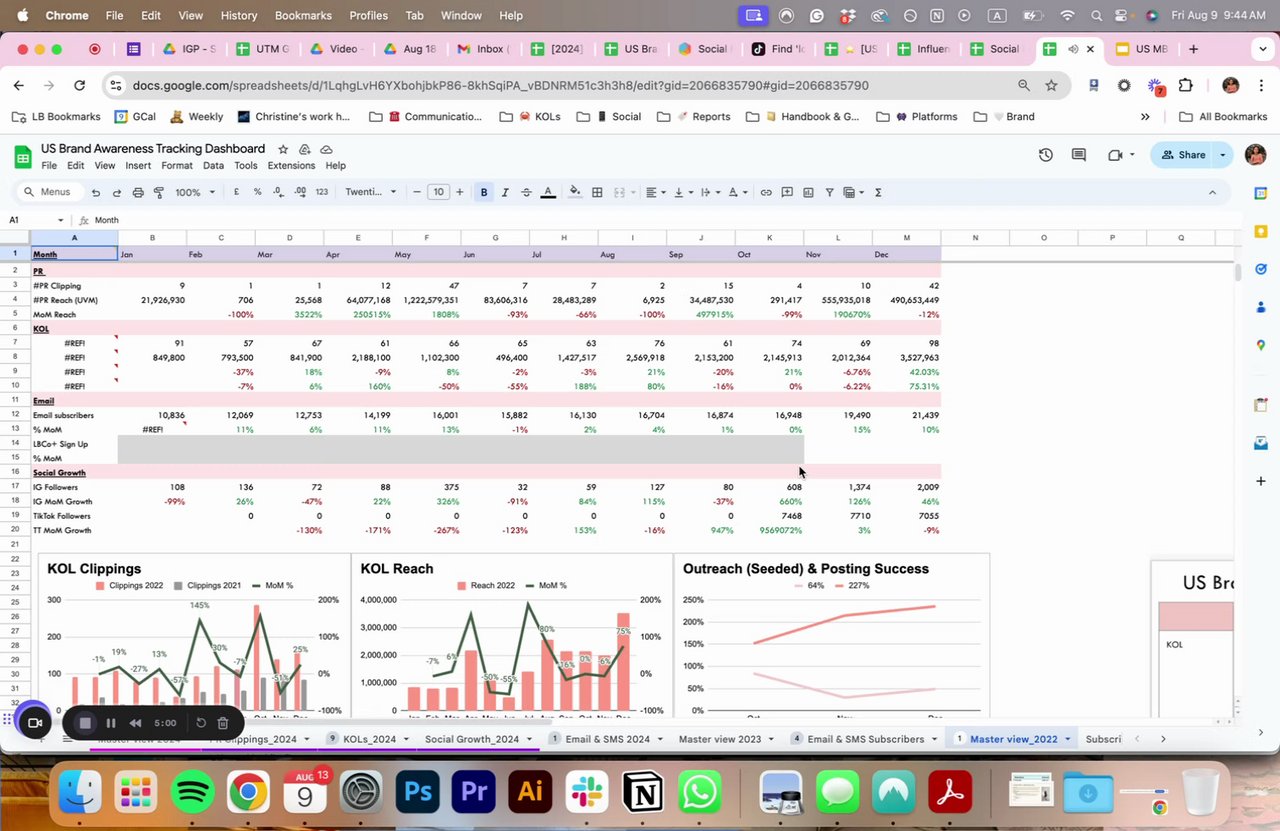
Task: Activate the paint format tool
Action: click(x=159, y=192)
